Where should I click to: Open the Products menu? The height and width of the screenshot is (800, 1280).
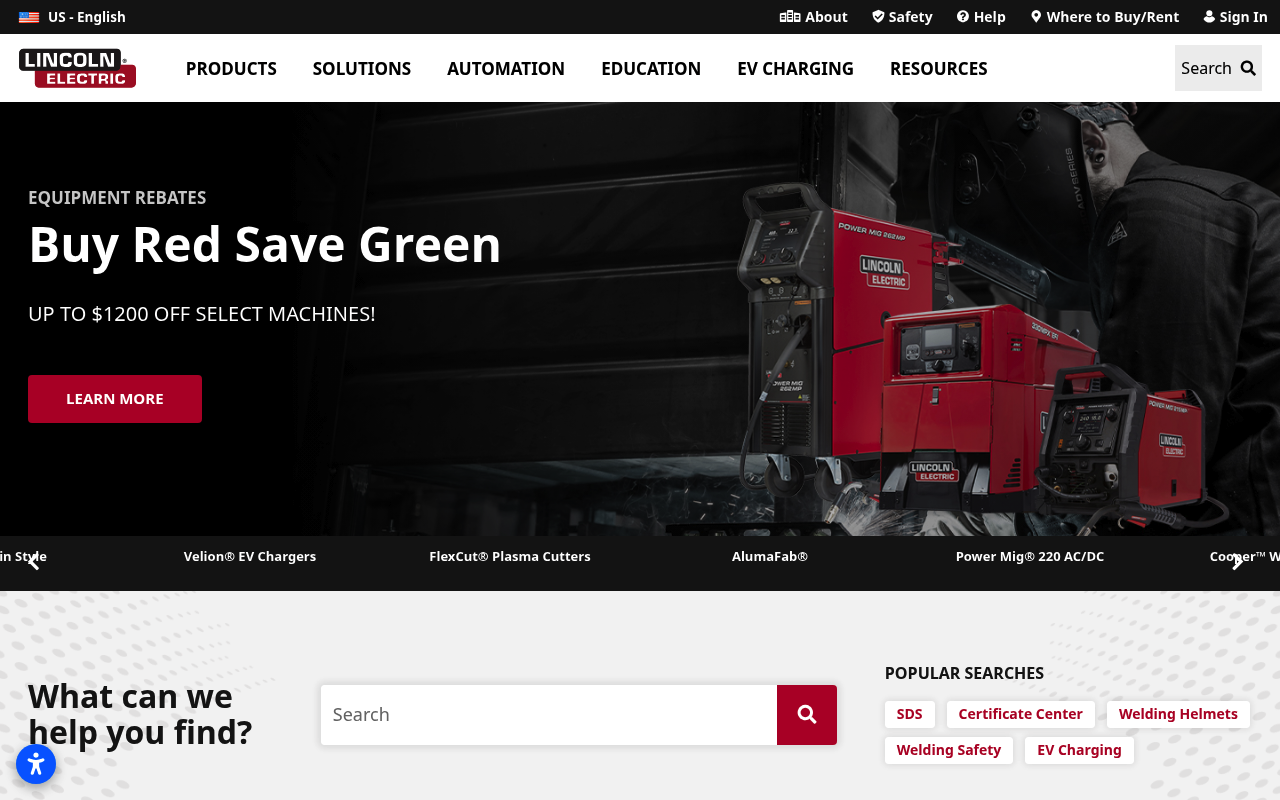click(x=231, y=68)
